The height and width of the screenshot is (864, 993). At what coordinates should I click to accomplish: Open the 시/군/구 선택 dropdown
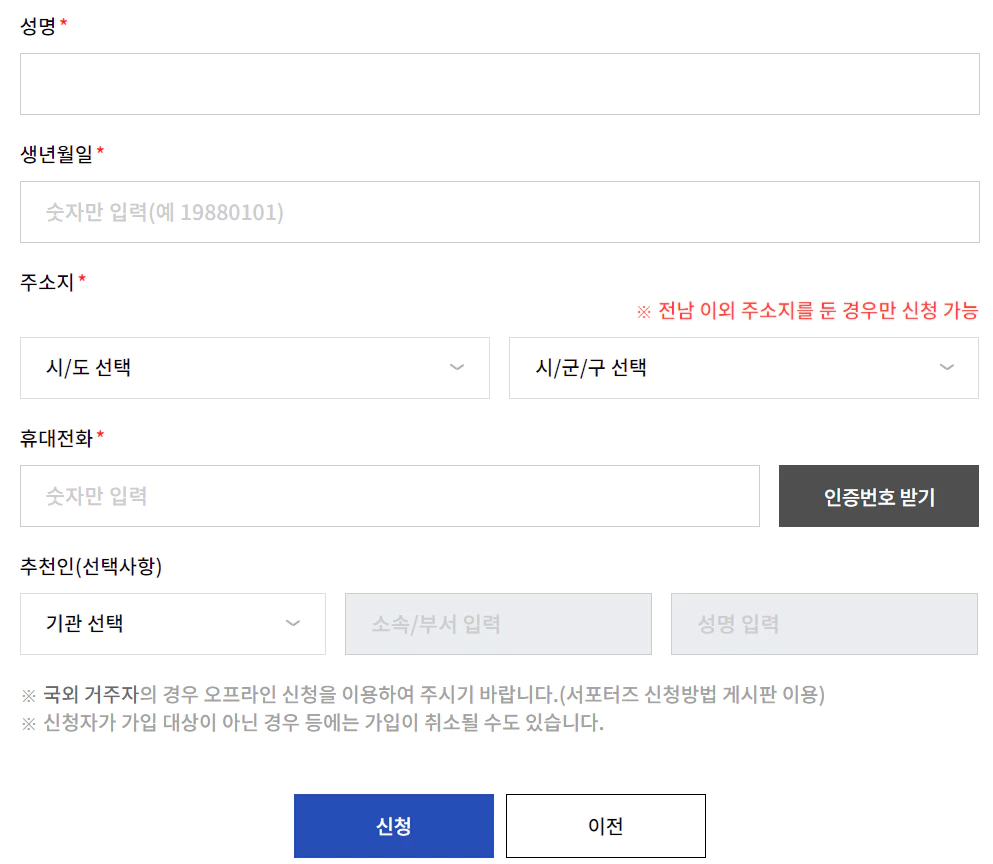[x=744, y=368]
